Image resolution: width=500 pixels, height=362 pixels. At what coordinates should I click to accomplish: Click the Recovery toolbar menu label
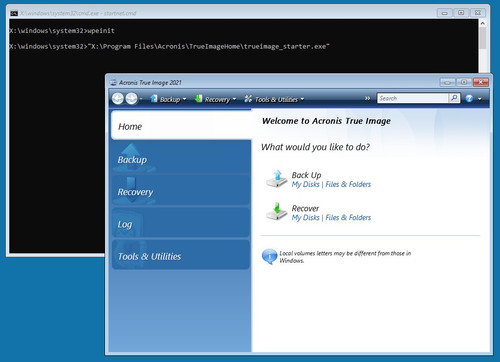[x=217, y=99]
